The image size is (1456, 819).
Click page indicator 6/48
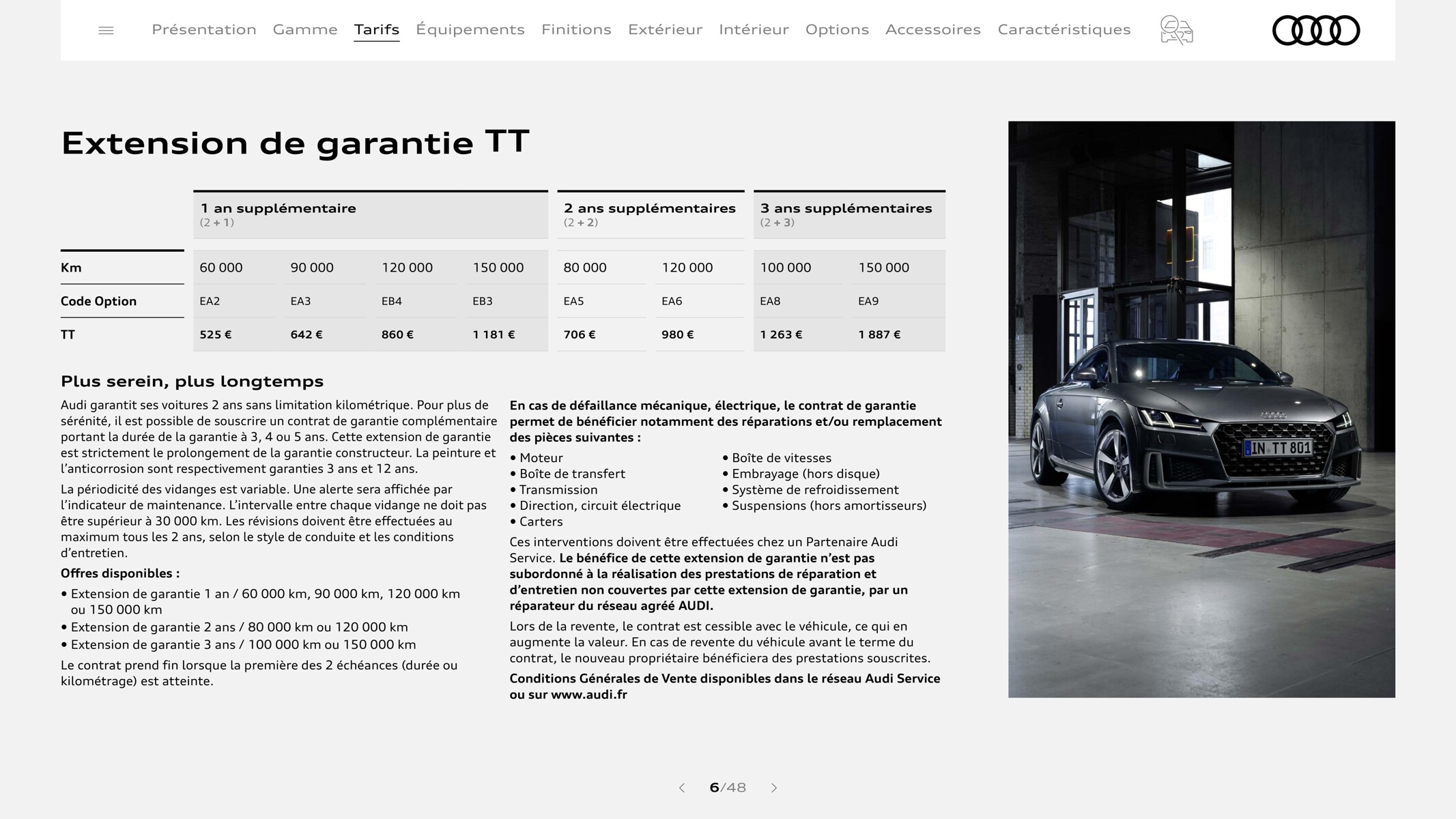[728, 788]
